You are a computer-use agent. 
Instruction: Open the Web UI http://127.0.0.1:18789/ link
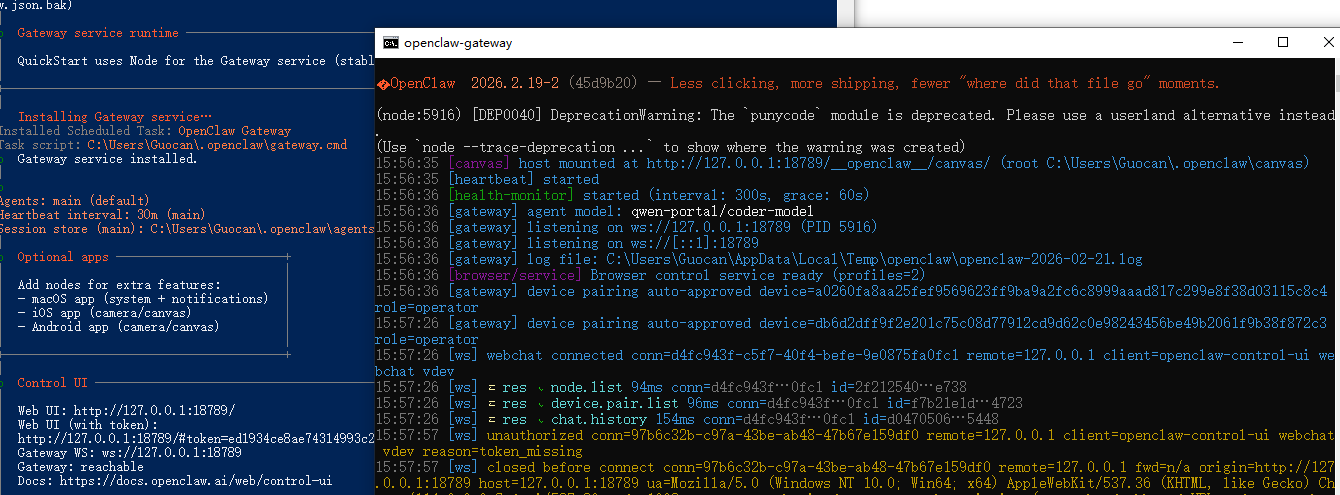[153, 411]
